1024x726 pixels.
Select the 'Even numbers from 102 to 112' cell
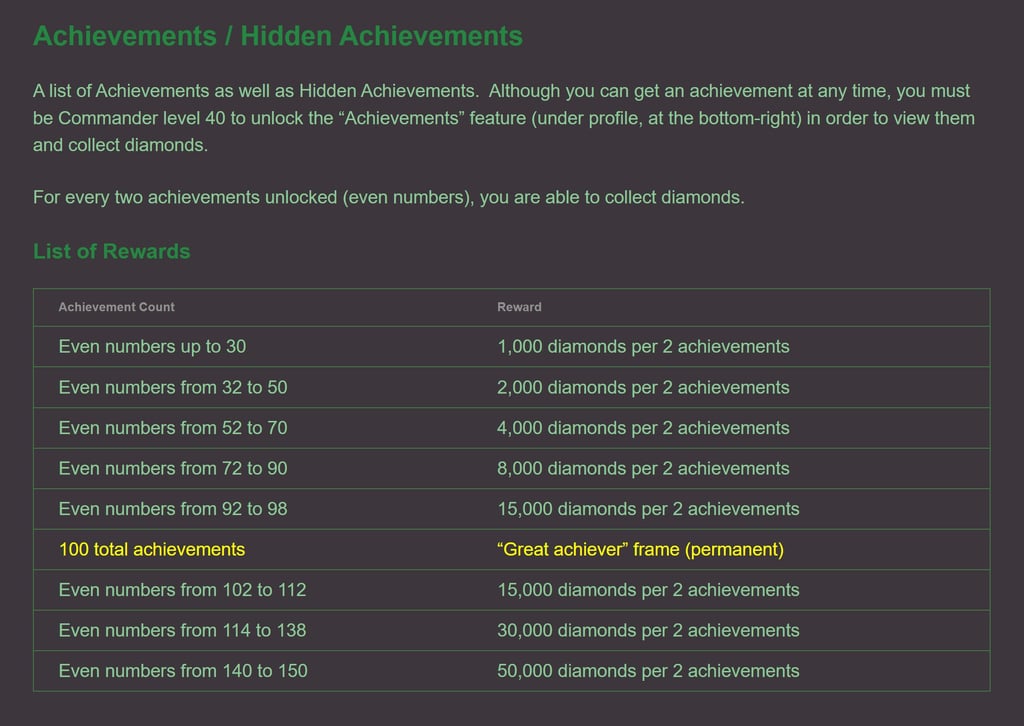[182, 590]
